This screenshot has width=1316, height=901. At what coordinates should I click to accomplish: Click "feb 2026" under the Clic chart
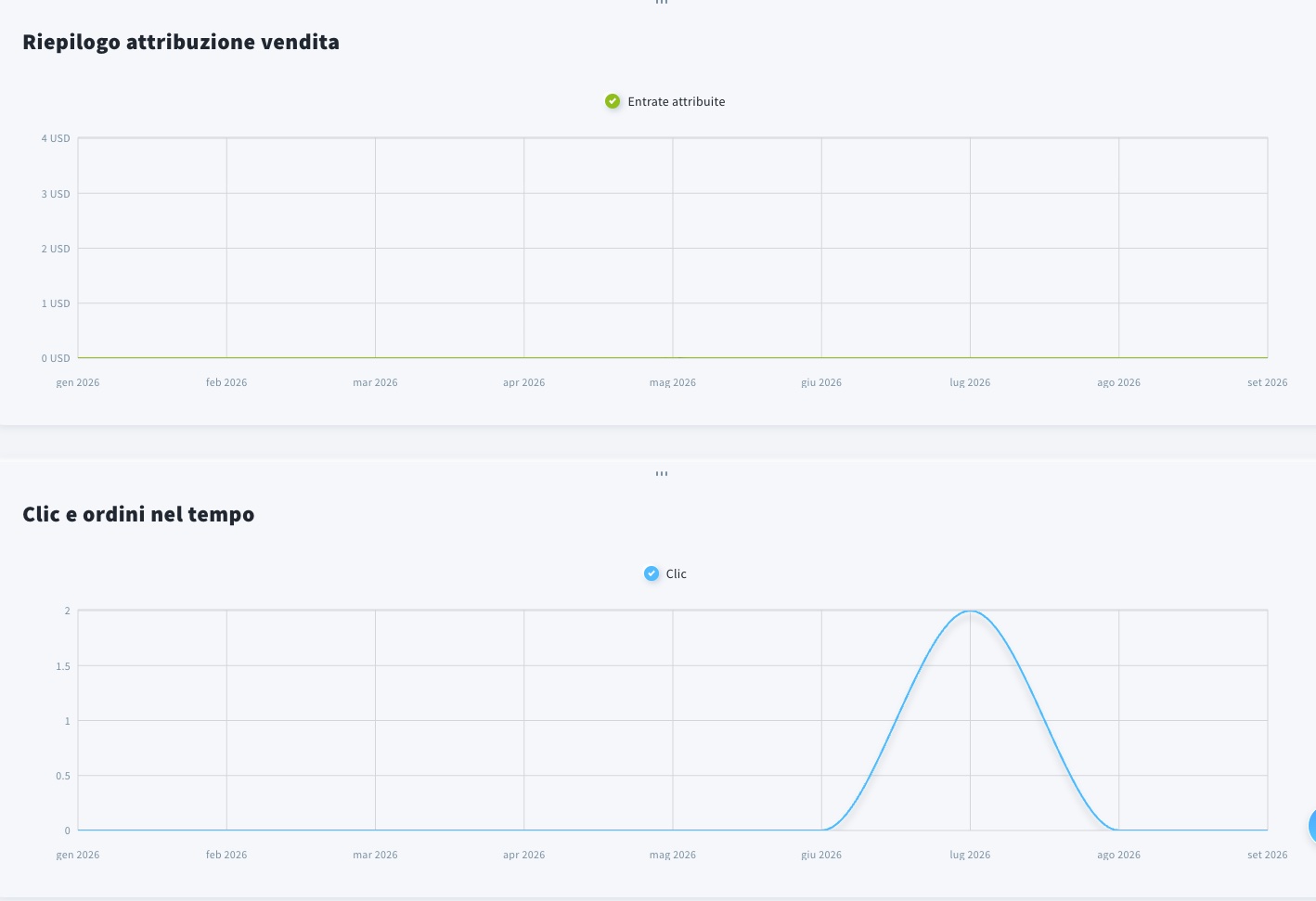pyautogui.click(x=226, y=855)
